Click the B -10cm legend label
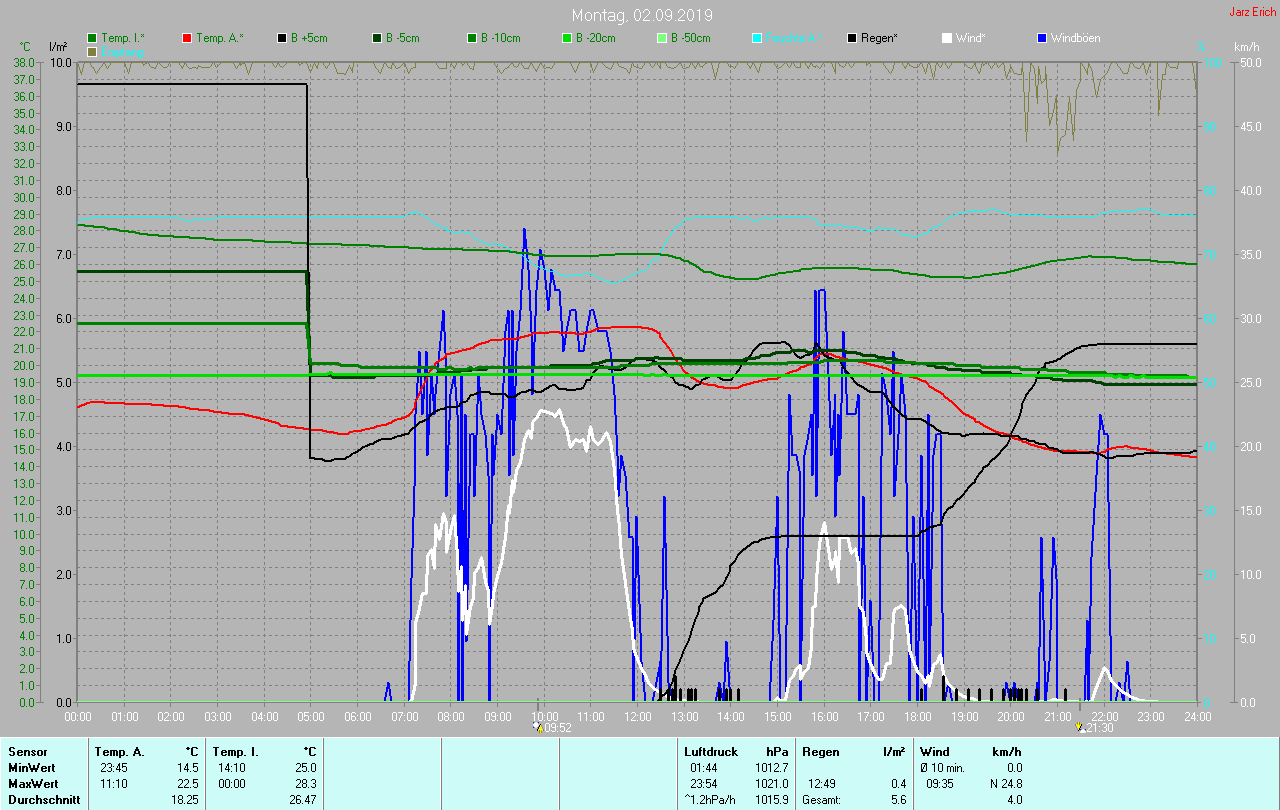The width and height of the screenshot is (1280, 810). [500, 38]
